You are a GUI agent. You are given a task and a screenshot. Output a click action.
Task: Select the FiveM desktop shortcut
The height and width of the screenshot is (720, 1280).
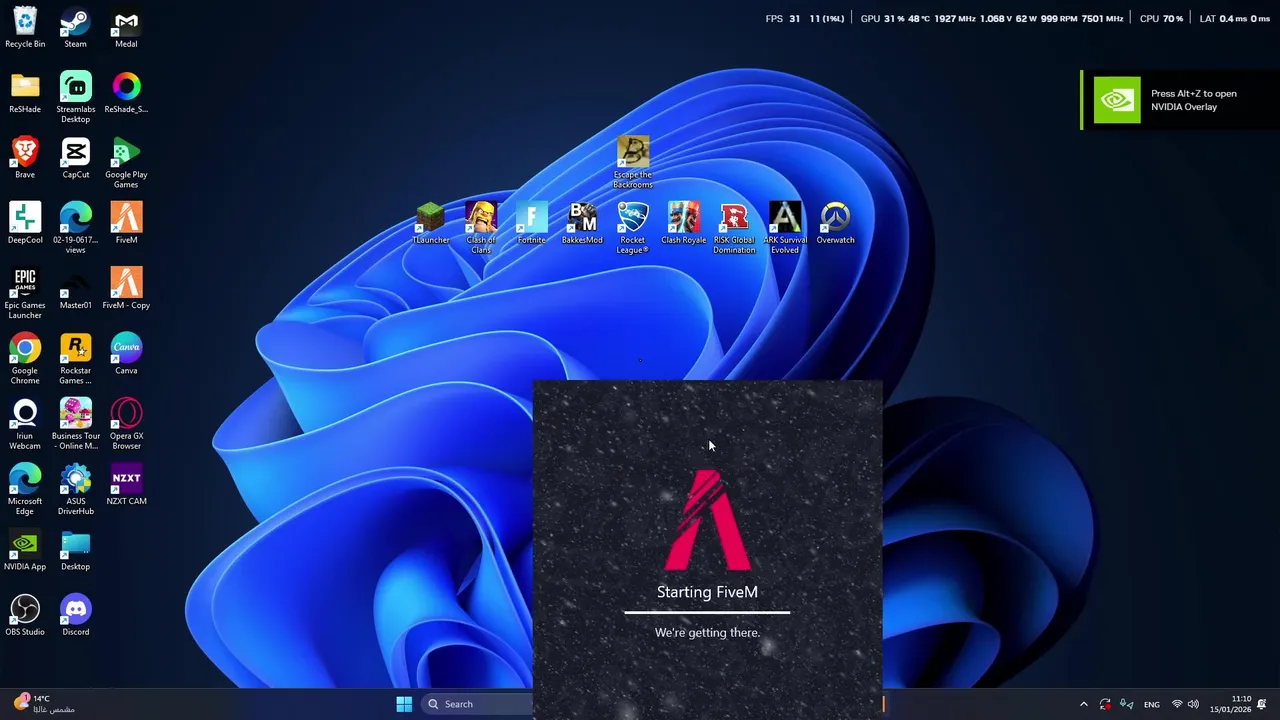click(126, 222)
